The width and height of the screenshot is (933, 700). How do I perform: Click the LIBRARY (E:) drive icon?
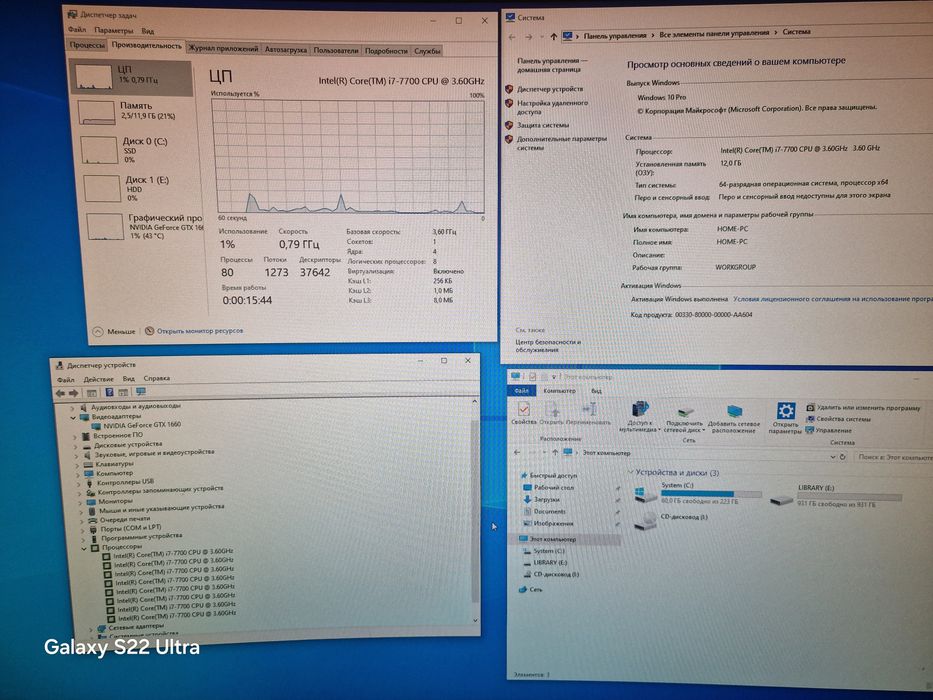(x=781, y=499)
